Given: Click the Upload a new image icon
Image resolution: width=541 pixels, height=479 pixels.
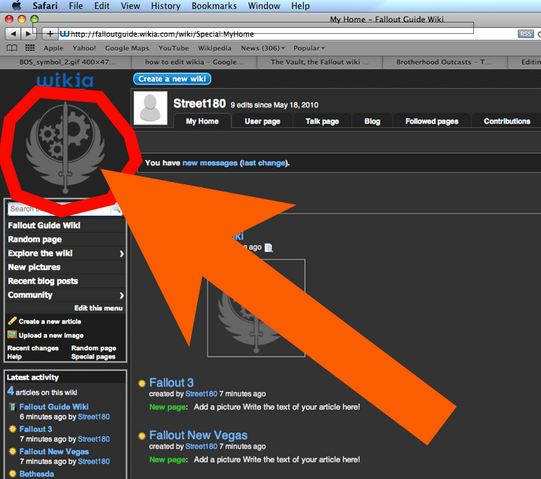Looking at the screenshot, I should coord(12,335).
